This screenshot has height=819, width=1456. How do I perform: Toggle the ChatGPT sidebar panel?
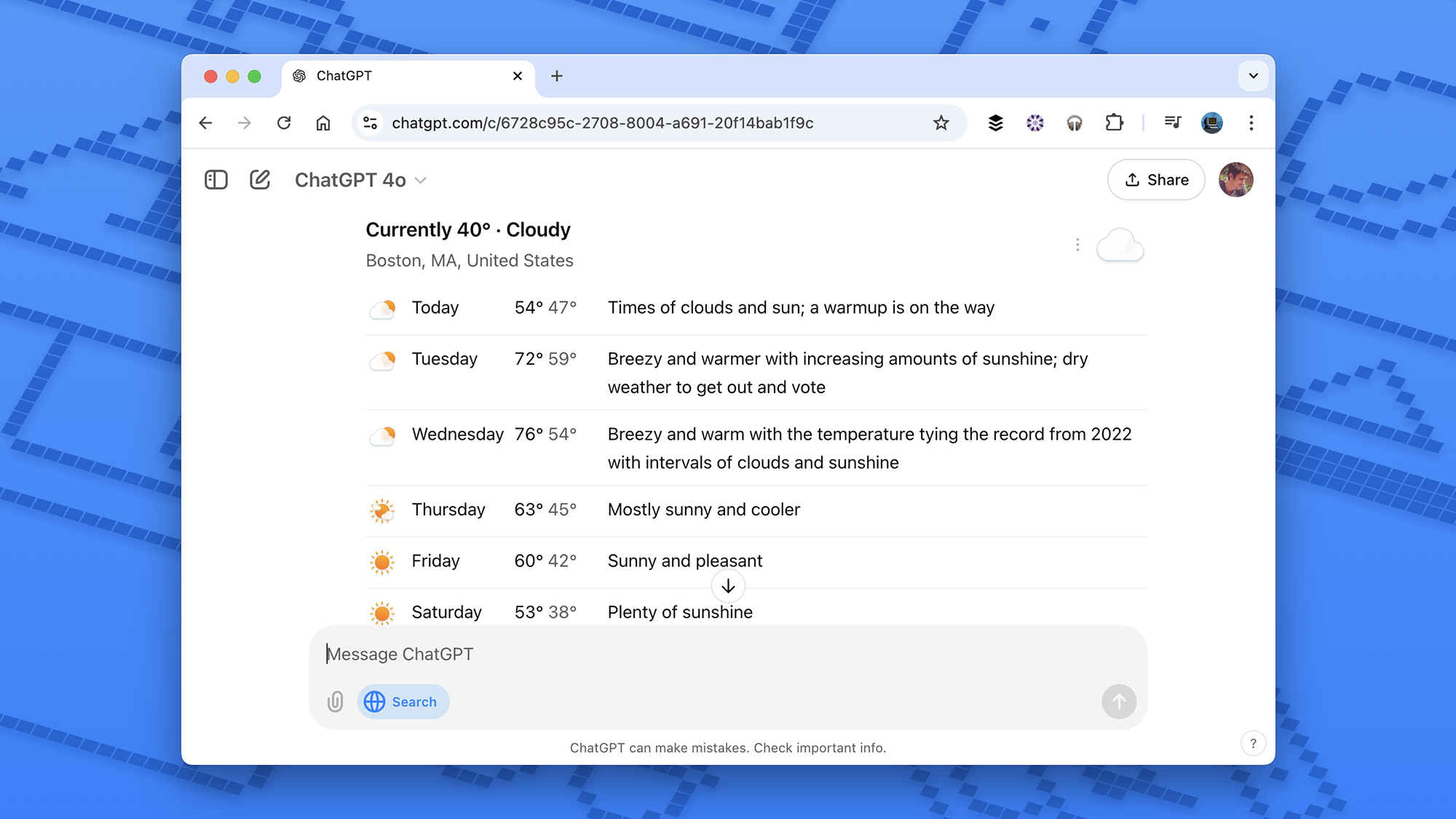pyautogui.click(x=216, y=180)
